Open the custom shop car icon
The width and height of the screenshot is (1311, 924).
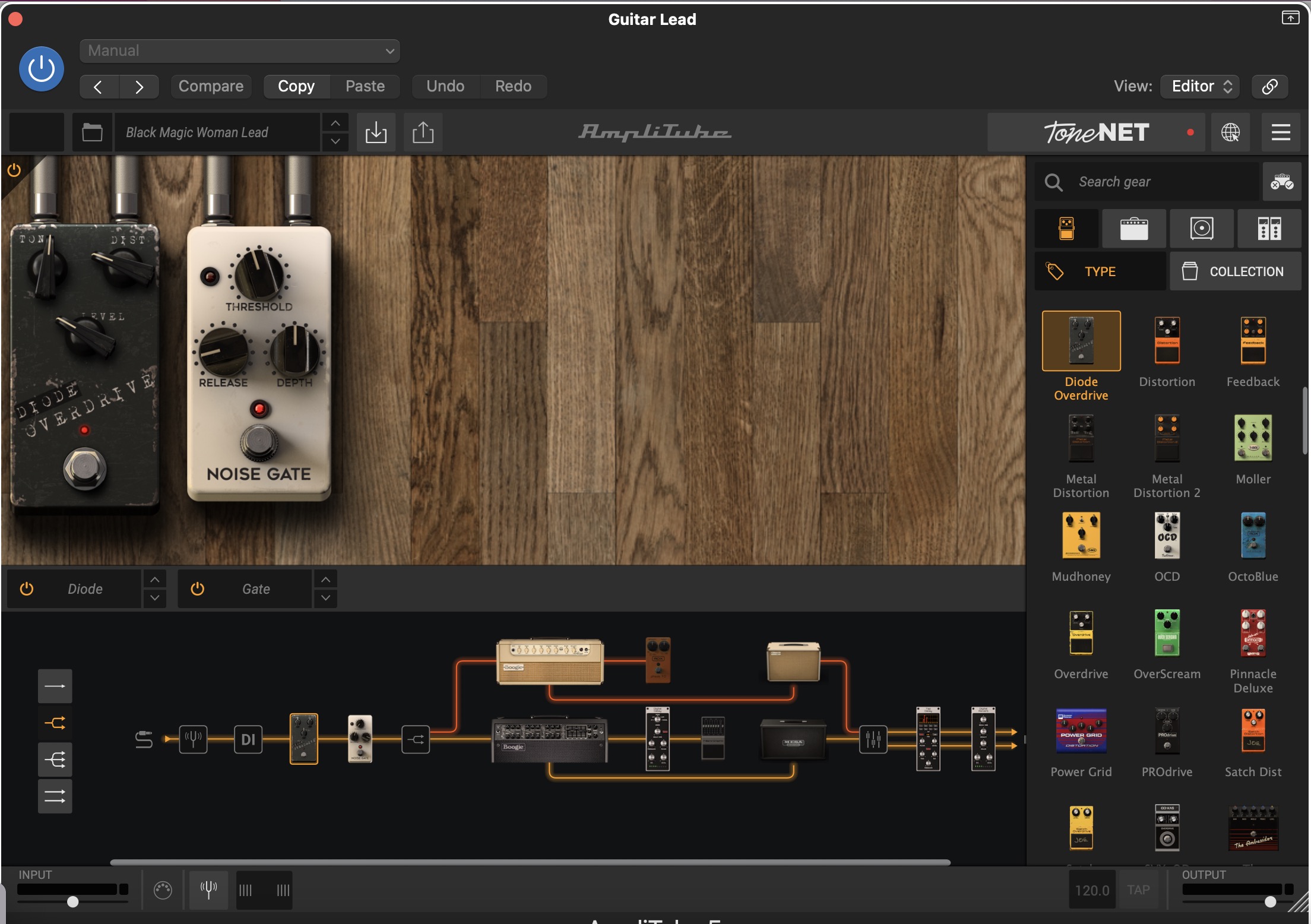(1282, 182)
